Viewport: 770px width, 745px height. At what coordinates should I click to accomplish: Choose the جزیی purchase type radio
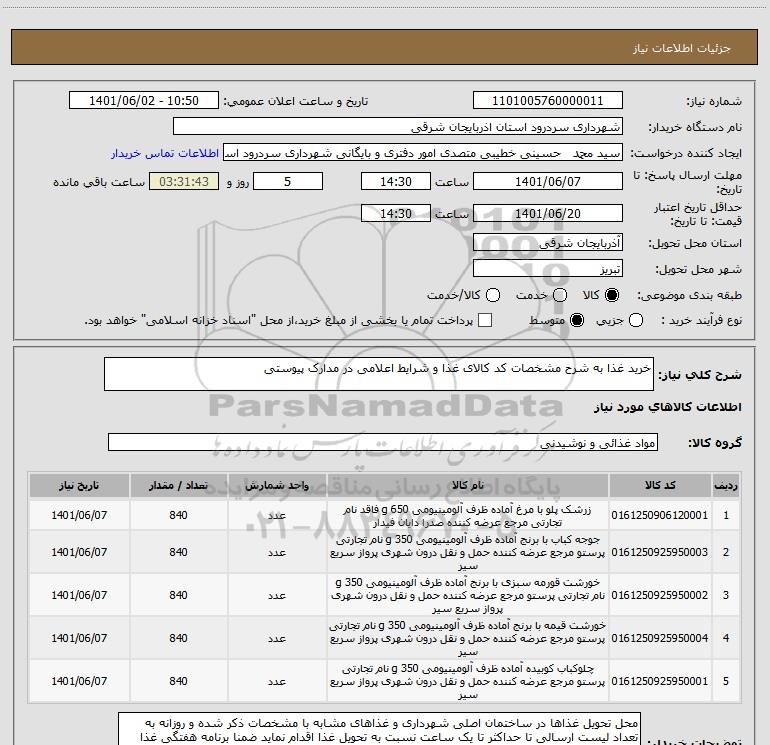click(x=635, y=320)
